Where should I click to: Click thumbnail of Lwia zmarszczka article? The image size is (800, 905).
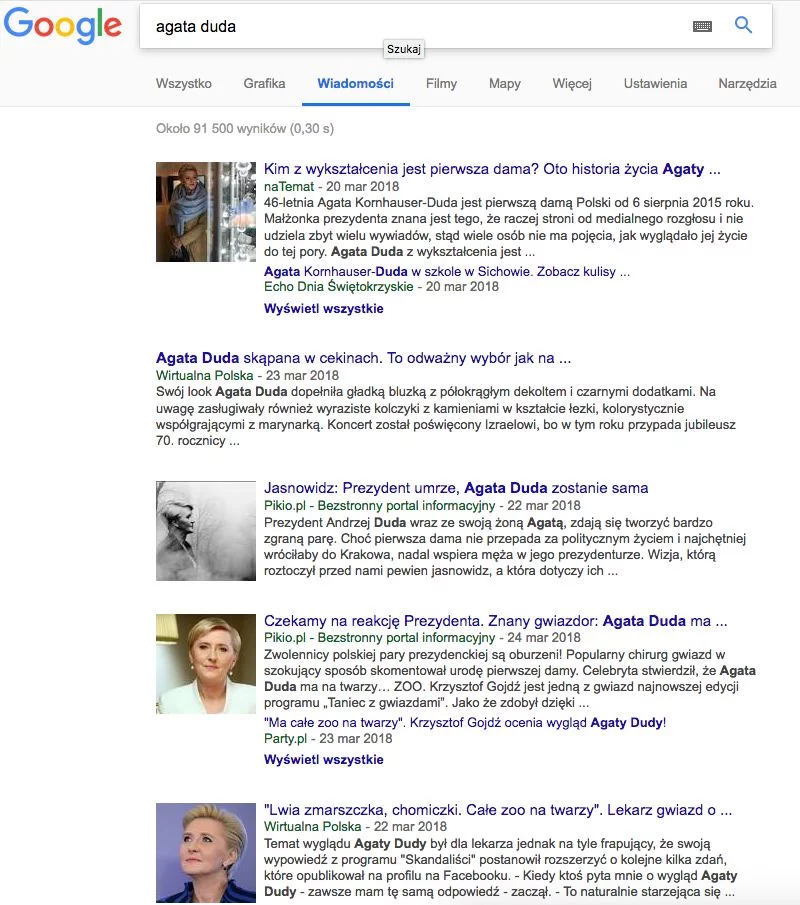pos(205,853)
